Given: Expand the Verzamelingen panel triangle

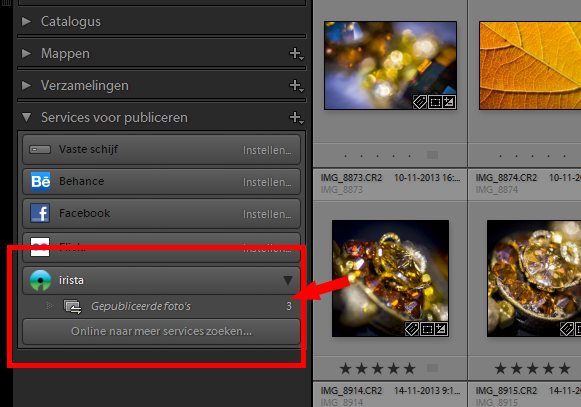Looking at the screenshot, I should point(26,86).
